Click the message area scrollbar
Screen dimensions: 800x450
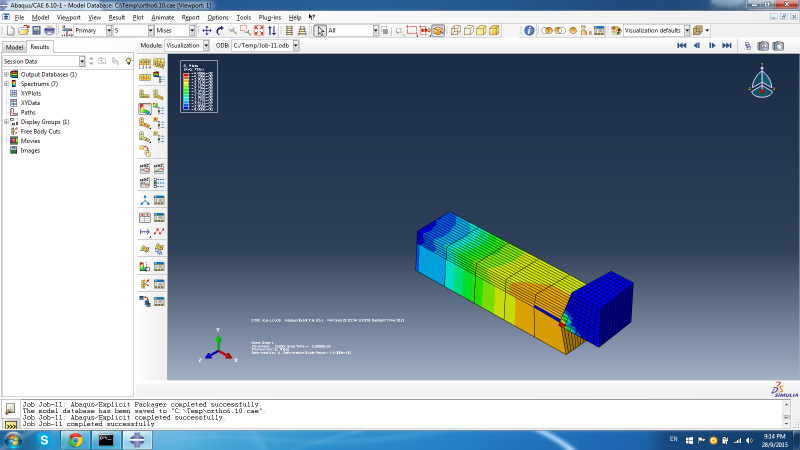[786, 413]
